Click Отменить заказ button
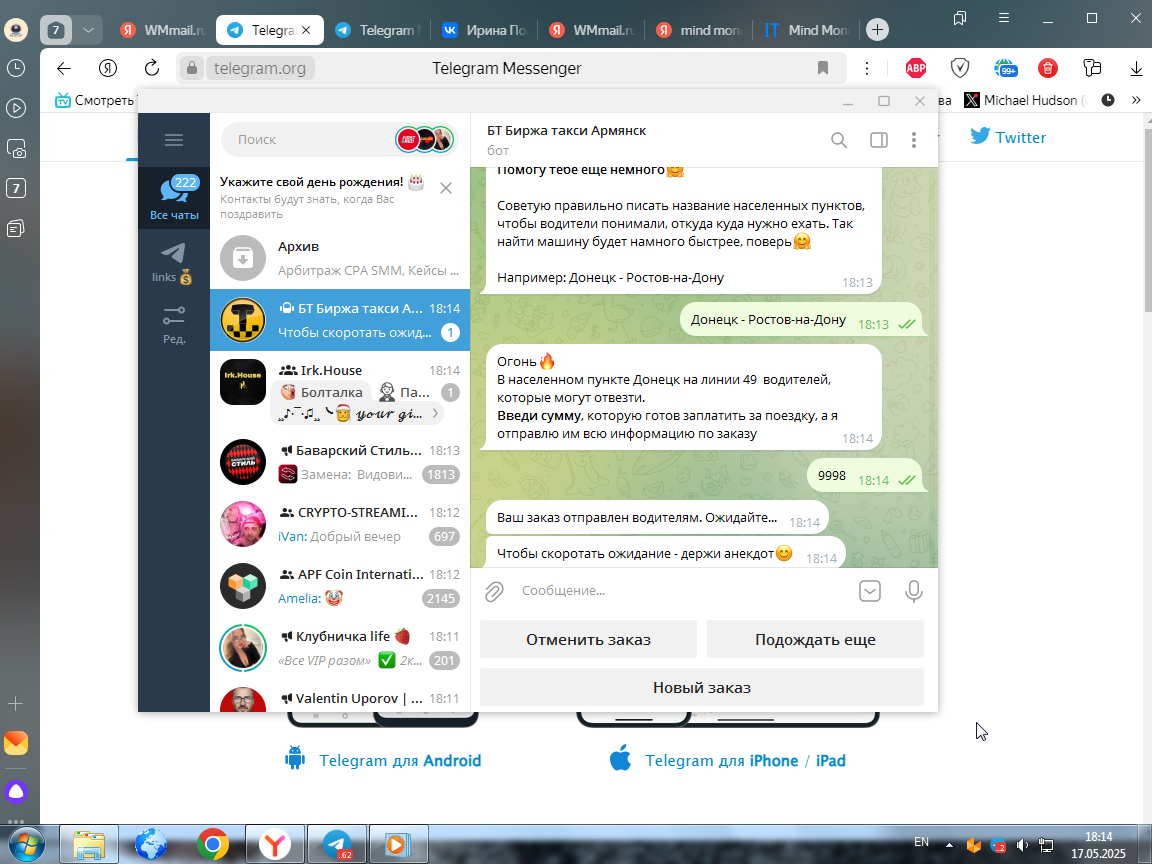 point(588,639)
